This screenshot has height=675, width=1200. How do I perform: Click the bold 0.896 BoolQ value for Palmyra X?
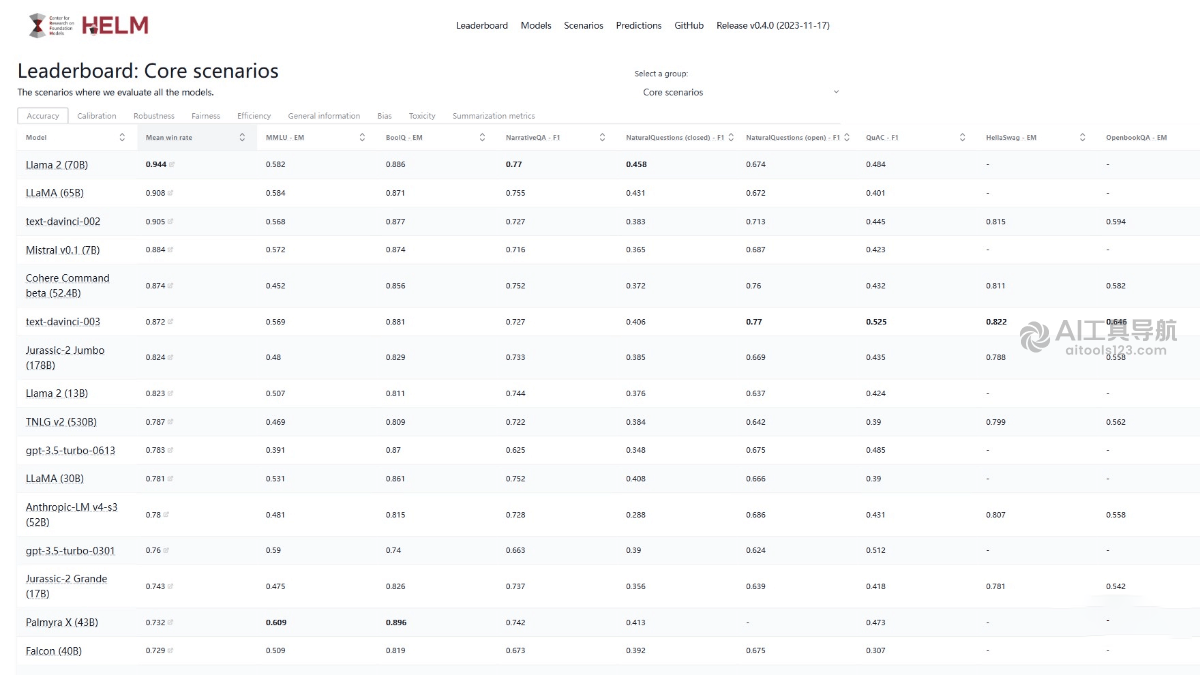pos(395,622)
